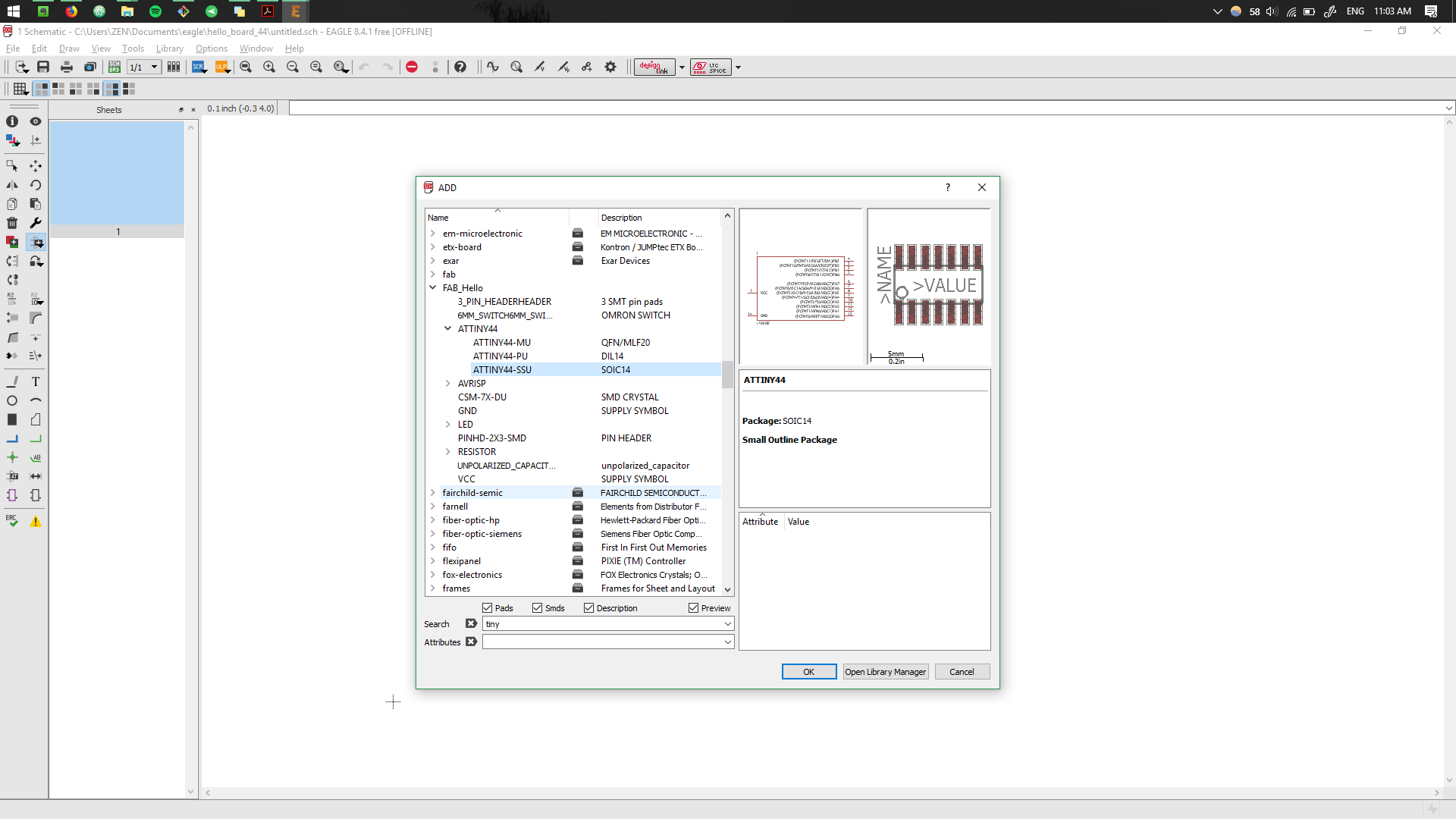Image resolution: width=1456 pixels, height=819 pixels.
Task: Expand the fairchild-semic library
Action: (x=433, y=493)
